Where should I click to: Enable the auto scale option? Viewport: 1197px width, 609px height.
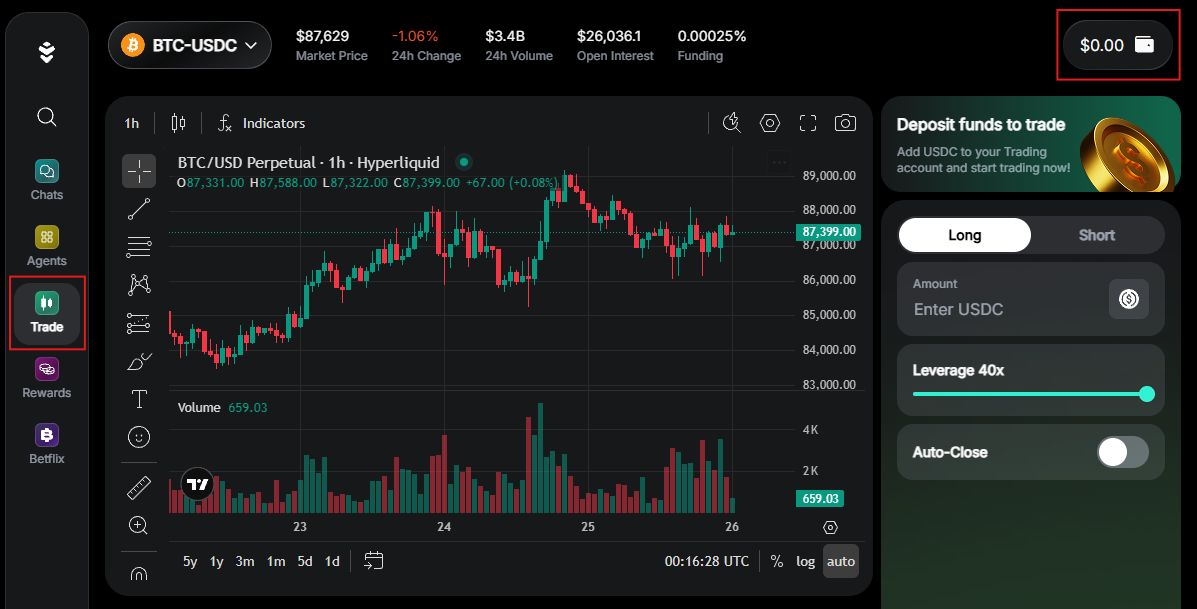click(x=840, y=561)
